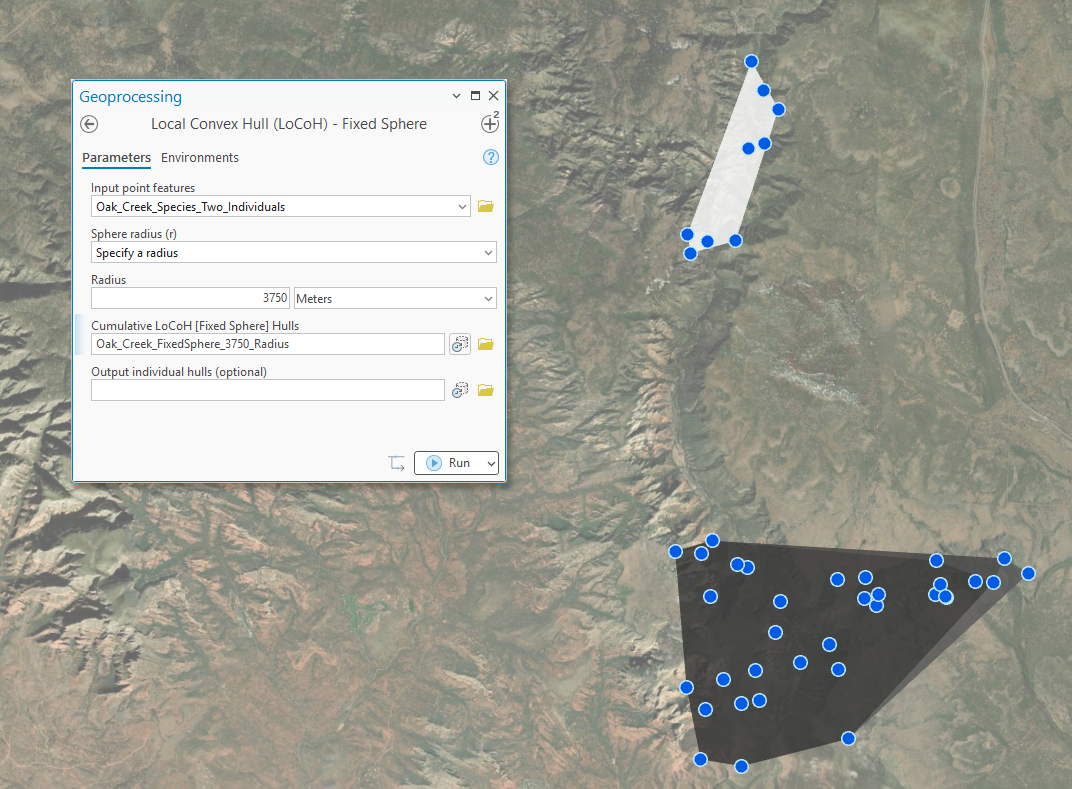
Task: Browse folder for Output individual hulls
Action: coord(485,390)
